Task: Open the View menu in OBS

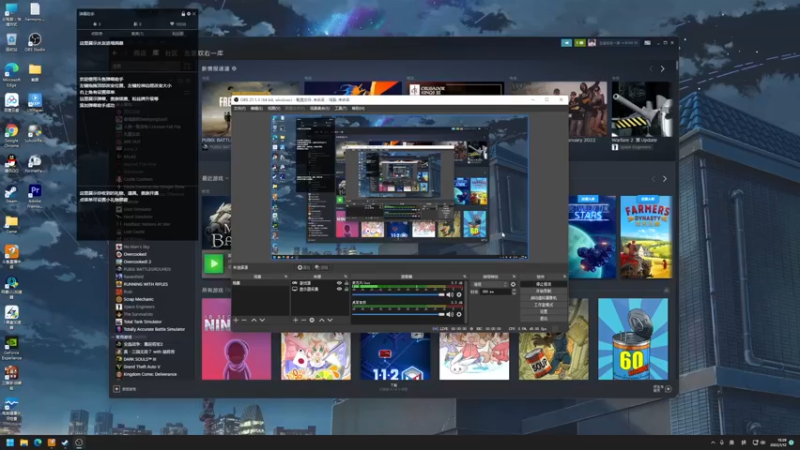Action: (274, 108)
